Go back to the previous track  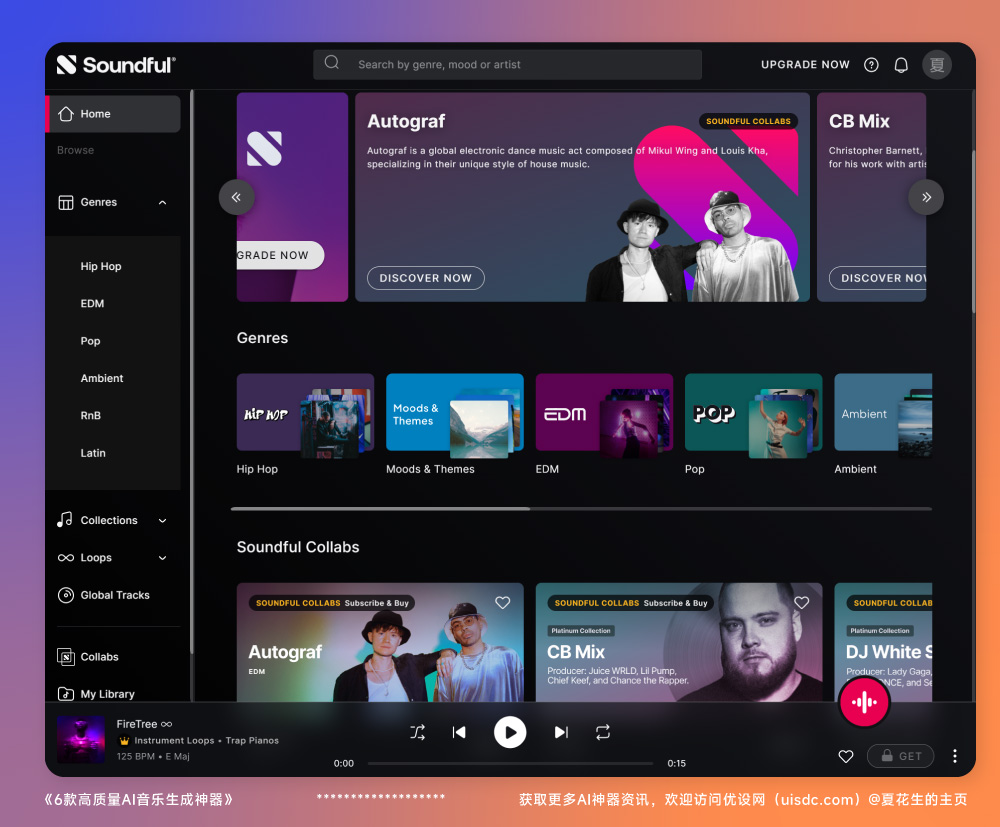[459, 733]
